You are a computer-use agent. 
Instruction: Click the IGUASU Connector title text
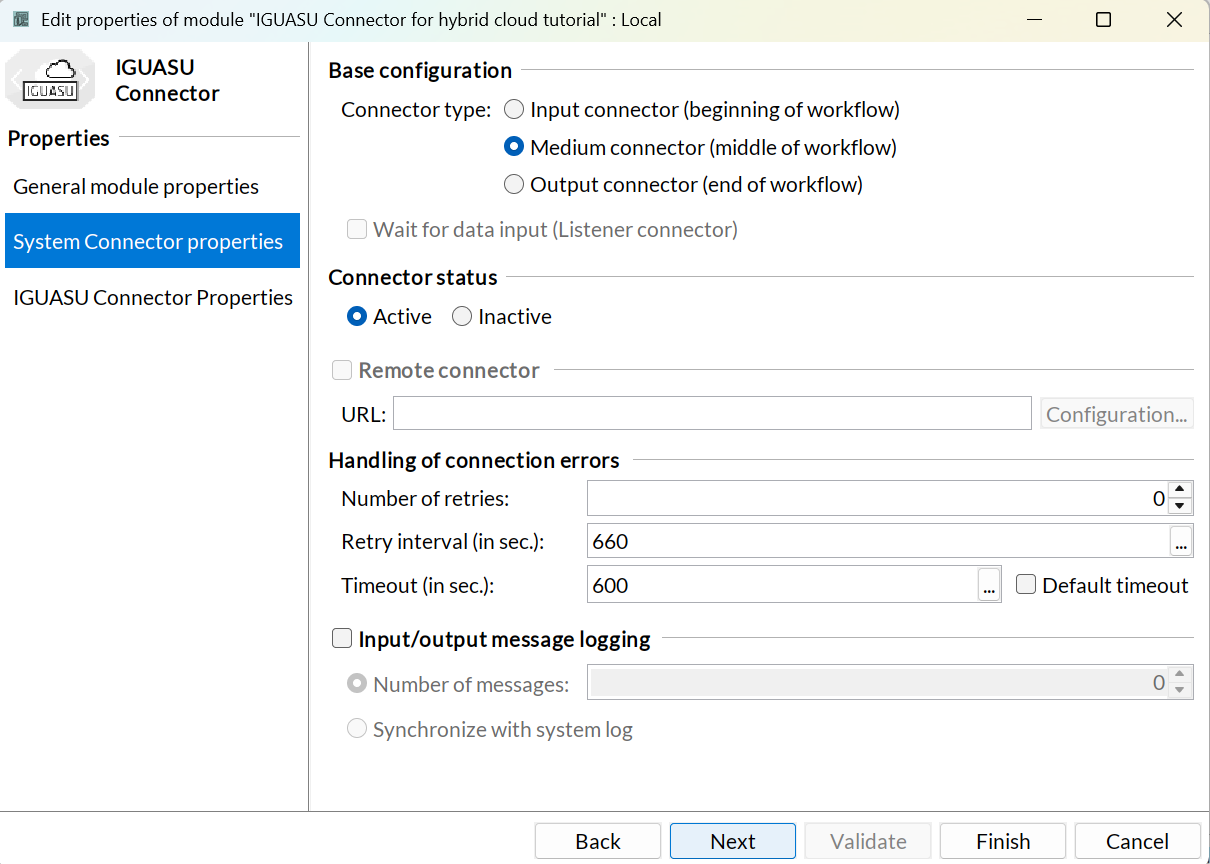point(167,80)
